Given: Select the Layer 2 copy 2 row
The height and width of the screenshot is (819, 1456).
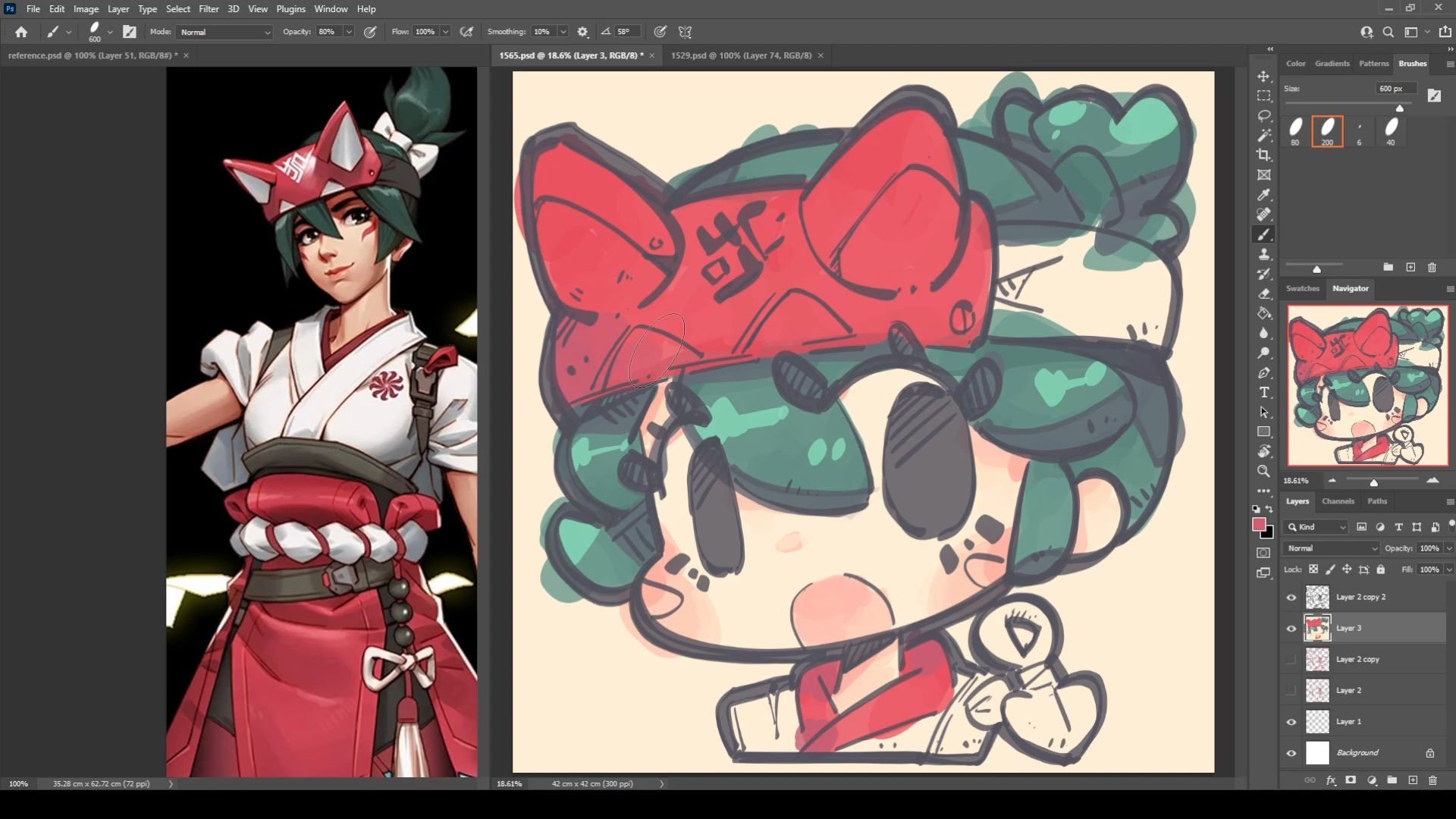Looking at the screenshot, I should tap(1363, 598).
